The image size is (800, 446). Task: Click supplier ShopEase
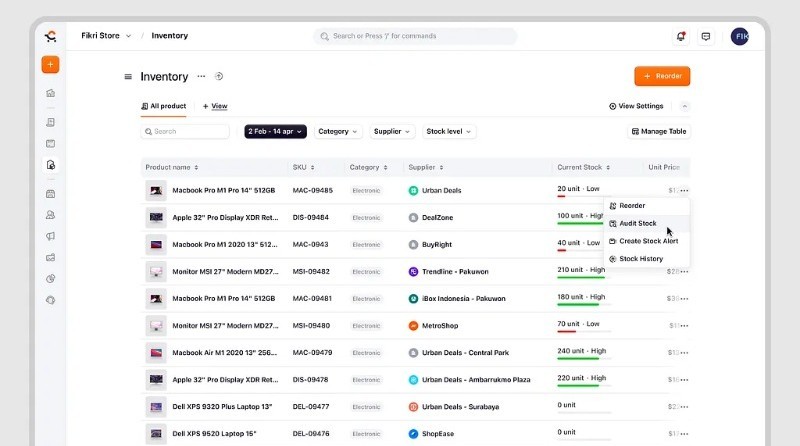(438, 434)
